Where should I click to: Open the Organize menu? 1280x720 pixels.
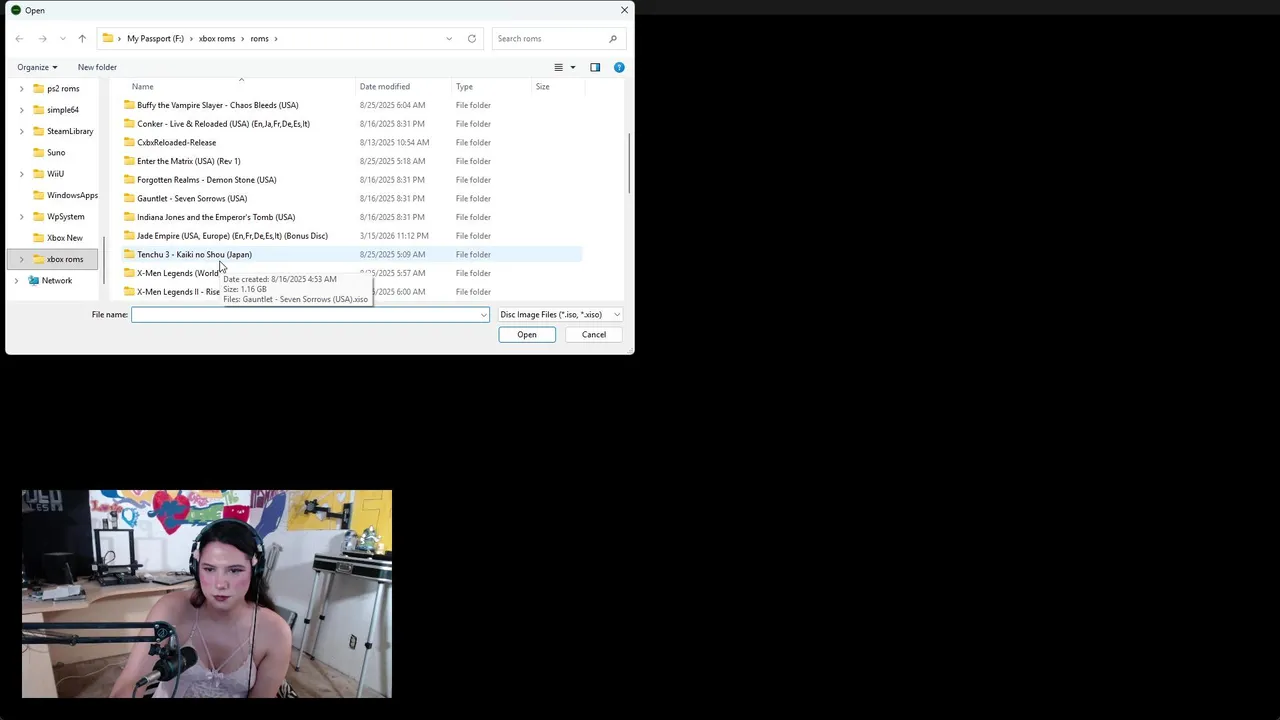tap(37, 67)
